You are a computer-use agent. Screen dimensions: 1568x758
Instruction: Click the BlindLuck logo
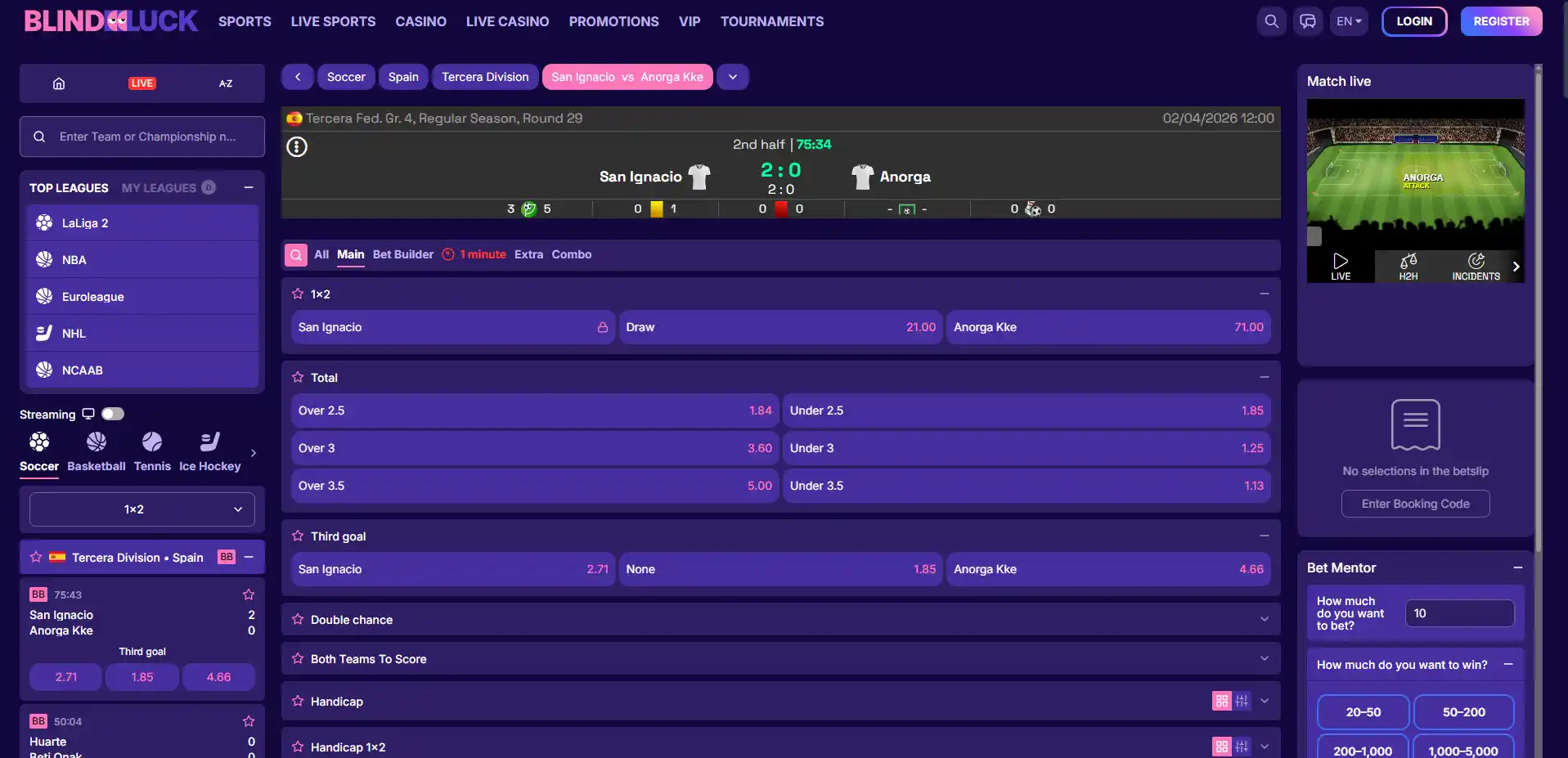(x=111, y=21)
